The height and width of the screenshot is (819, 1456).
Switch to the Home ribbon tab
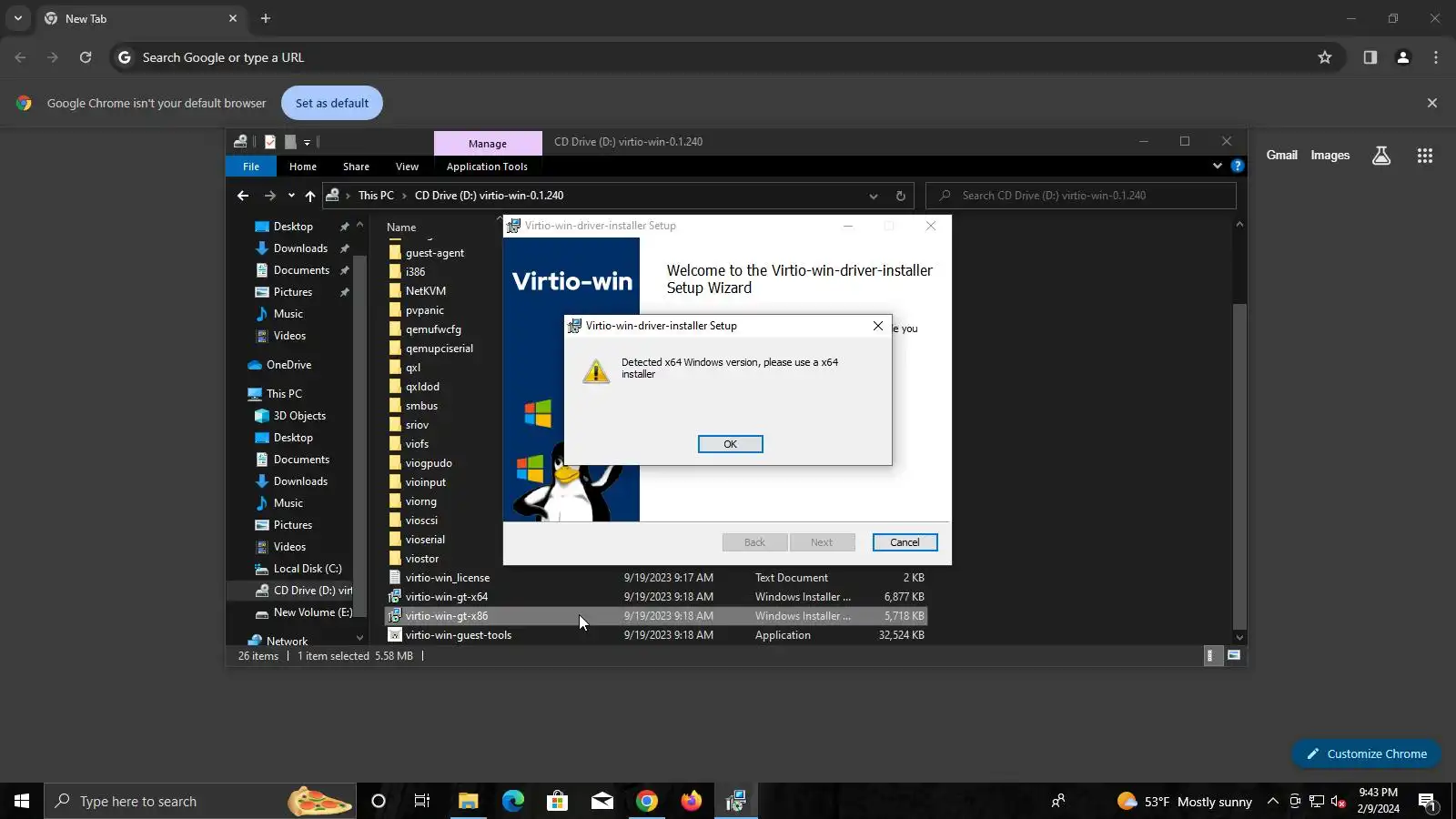point(303,167)
